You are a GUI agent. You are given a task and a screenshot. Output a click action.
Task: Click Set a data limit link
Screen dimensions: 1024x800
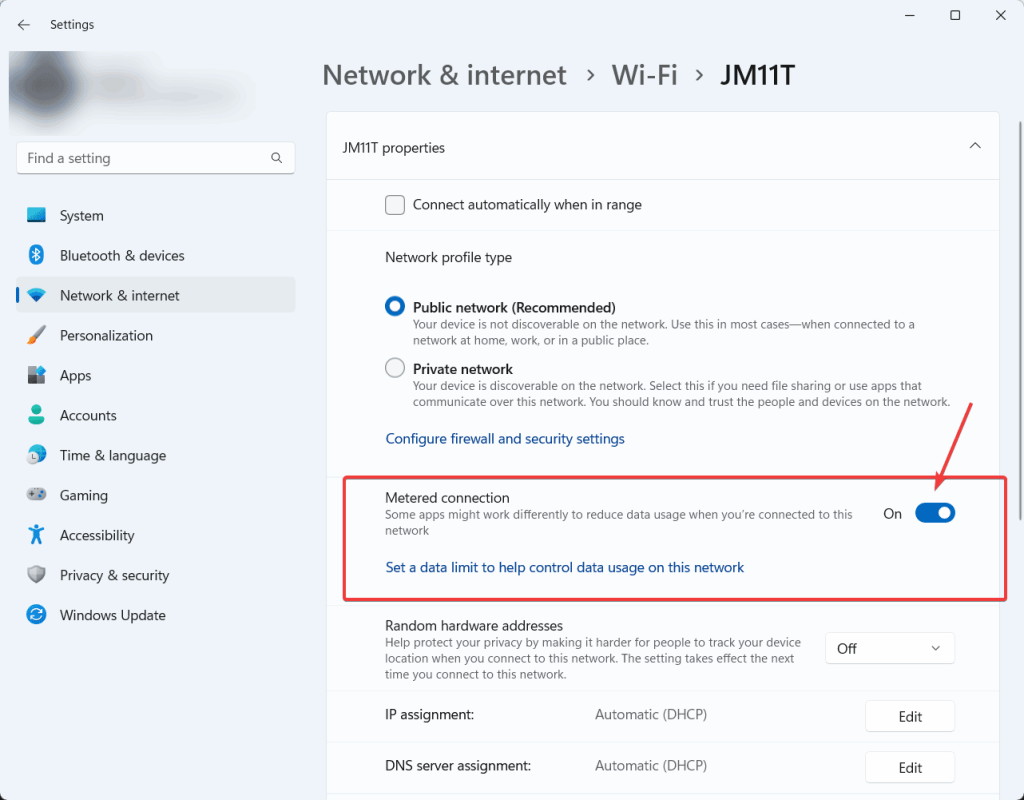point(564,567)
